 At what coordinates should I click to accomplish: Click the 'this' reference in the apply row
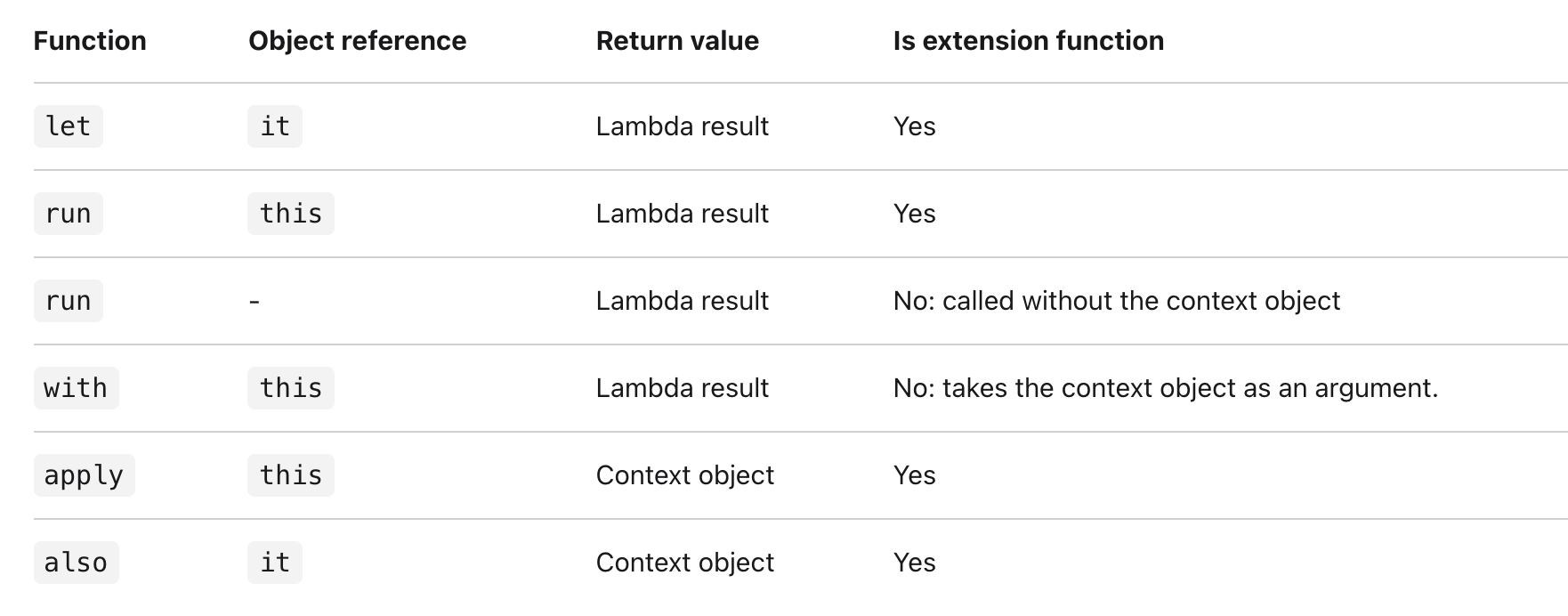pyautogui.click(x=291, y=475)
